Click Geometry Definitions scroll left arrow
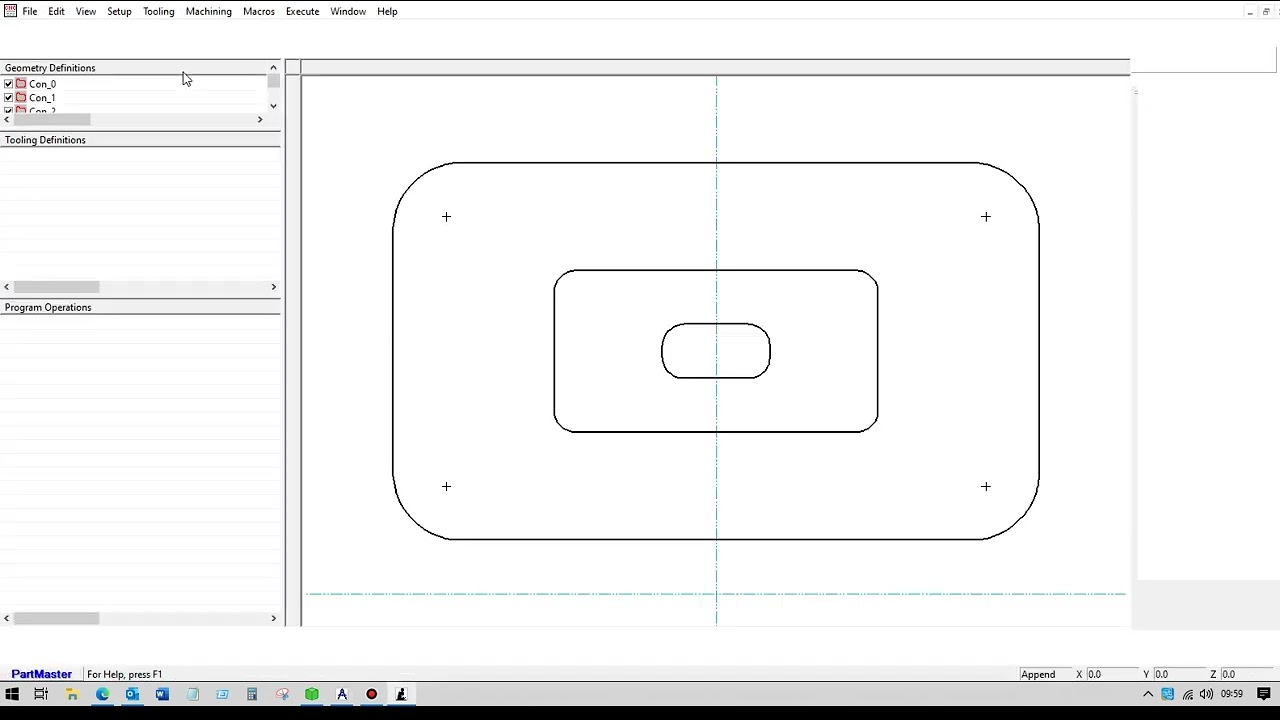The height and width of the screenshot is (720, 1280). (x=7, y=120)
